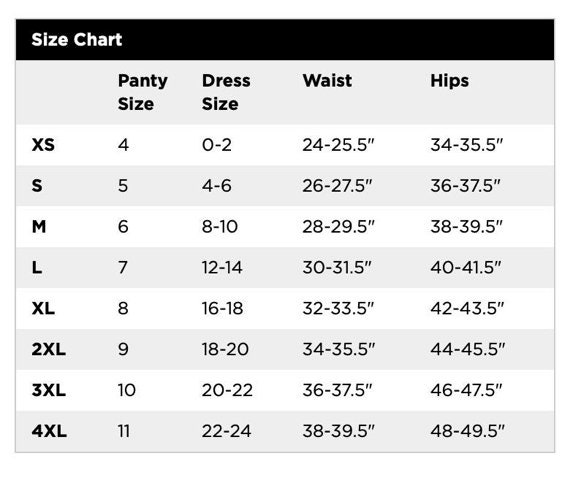579x480 pixels.
Task: Click the Waist column header
Action: [327, 80]
